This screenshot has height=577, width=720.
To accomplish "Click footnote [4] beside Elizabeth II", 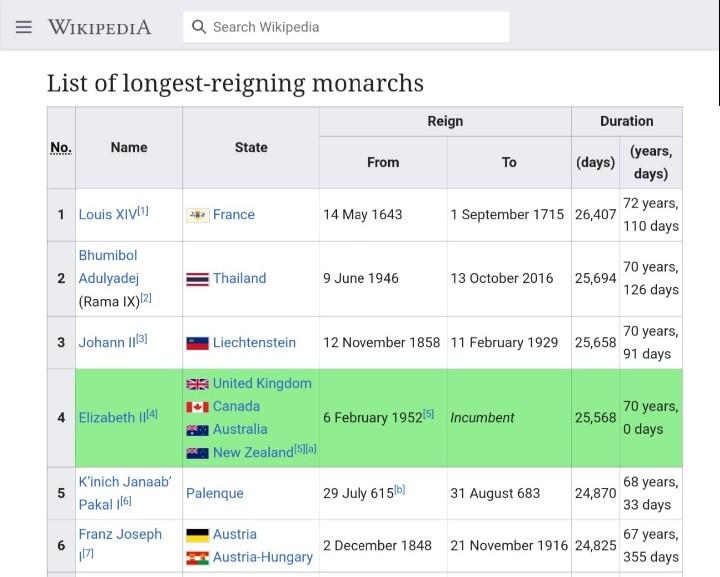I will (152, 414).
